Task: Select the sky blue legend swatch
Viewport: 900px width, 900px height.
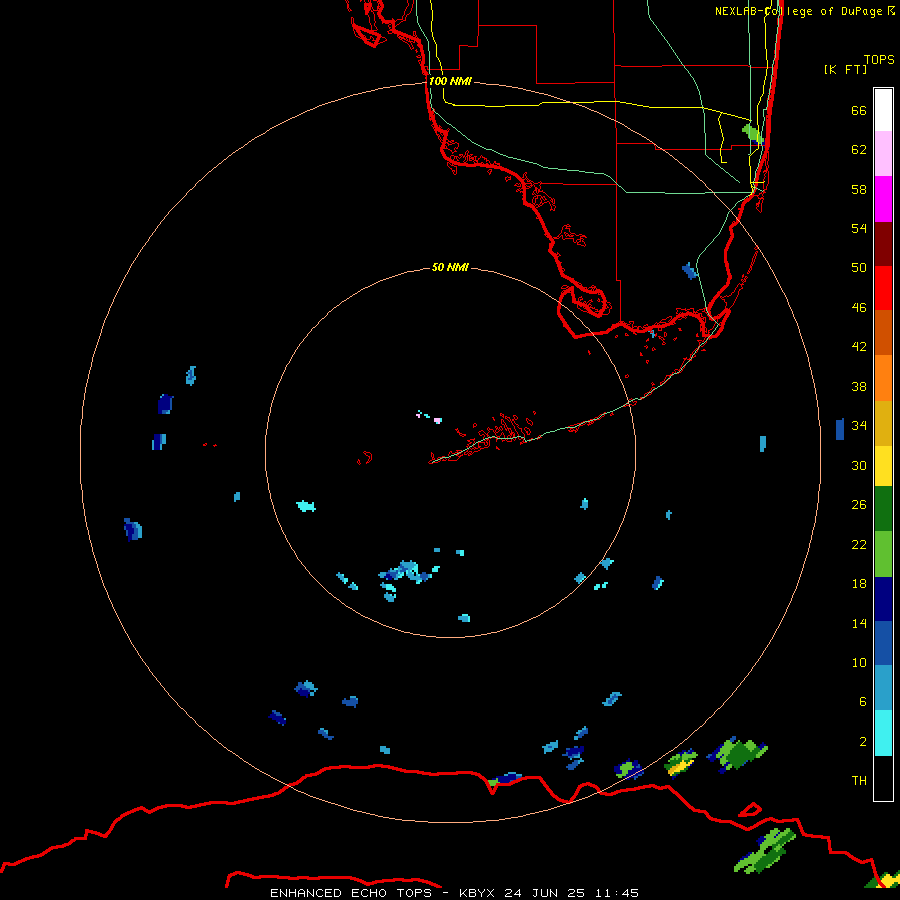Action: pyautogui.click(x=883, y=688)
